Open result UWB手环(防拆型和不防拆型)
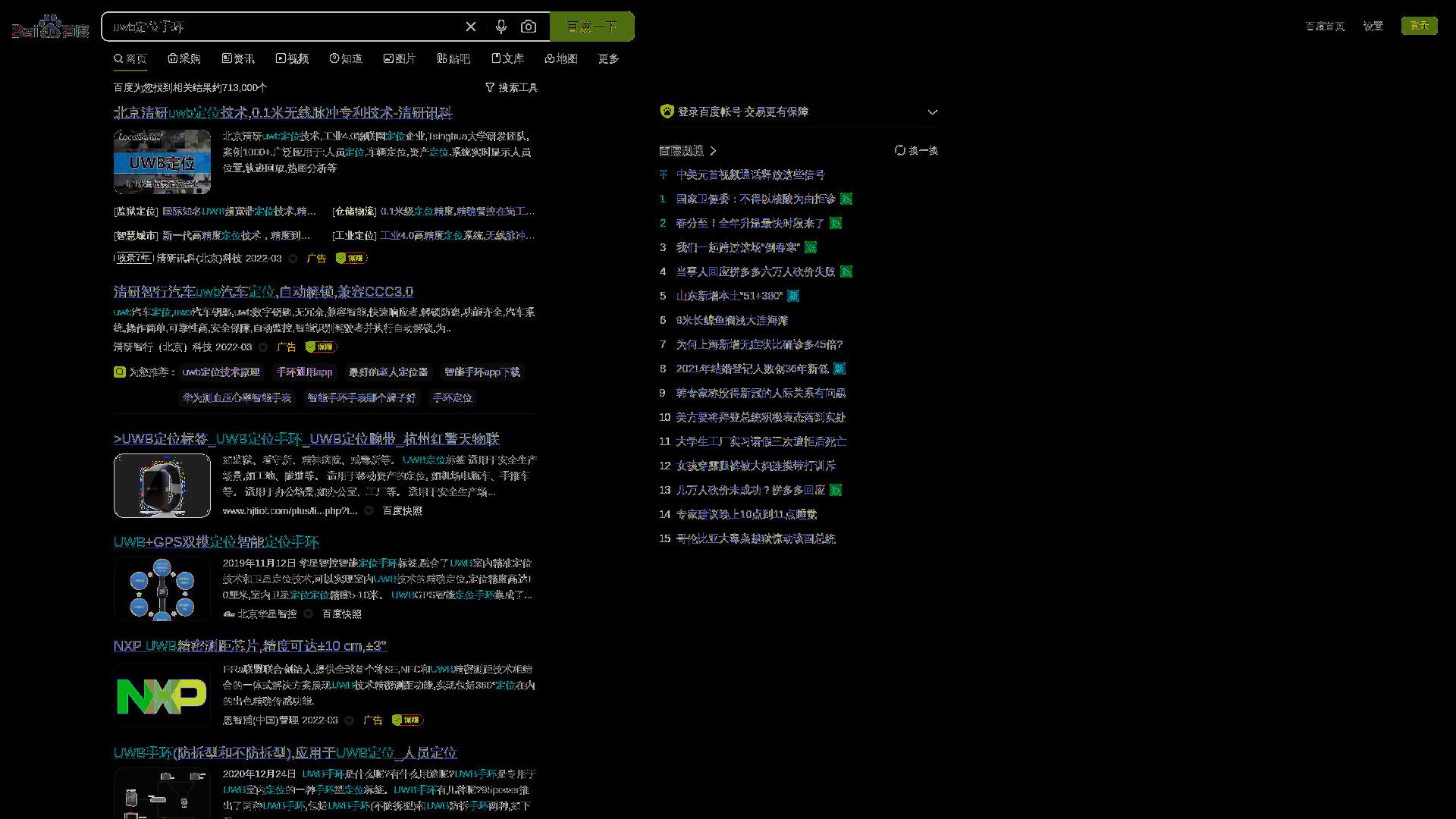This screenshot has width=1456, height=819. point(285,753)
